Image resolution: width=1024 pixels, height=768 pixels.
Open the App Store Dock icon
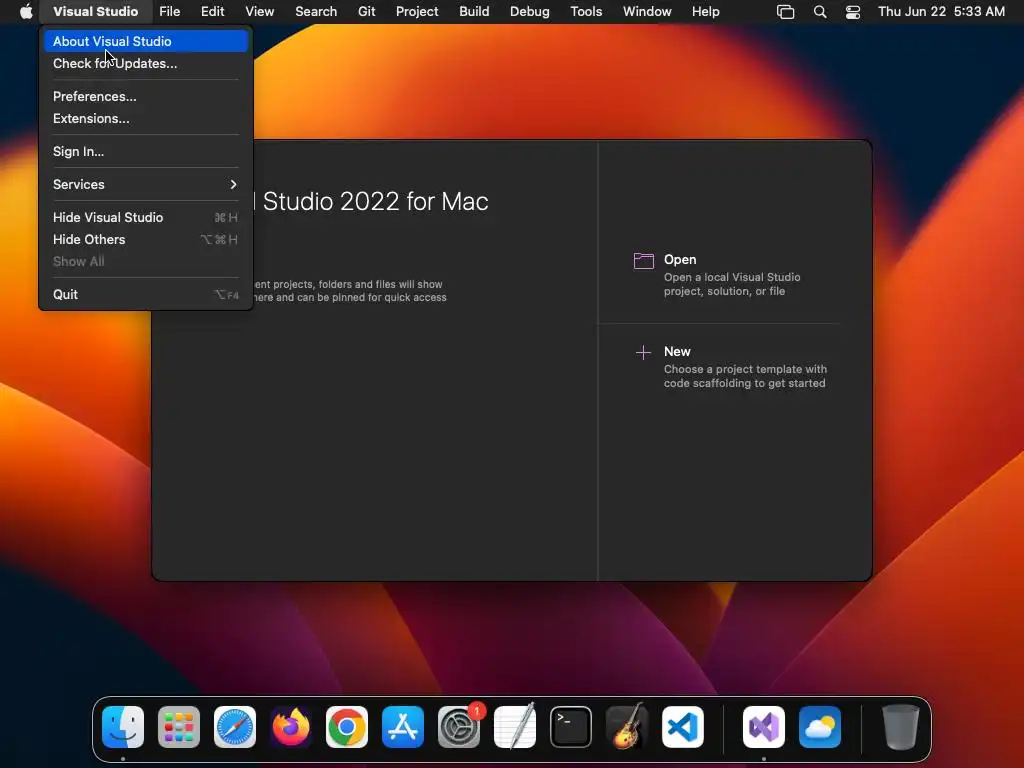[x=403, y=727]
